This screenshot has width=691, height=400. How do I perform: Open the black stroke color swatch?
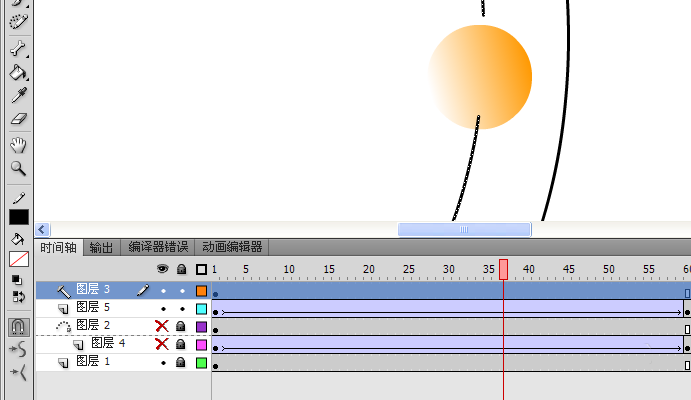pos(19,217)
